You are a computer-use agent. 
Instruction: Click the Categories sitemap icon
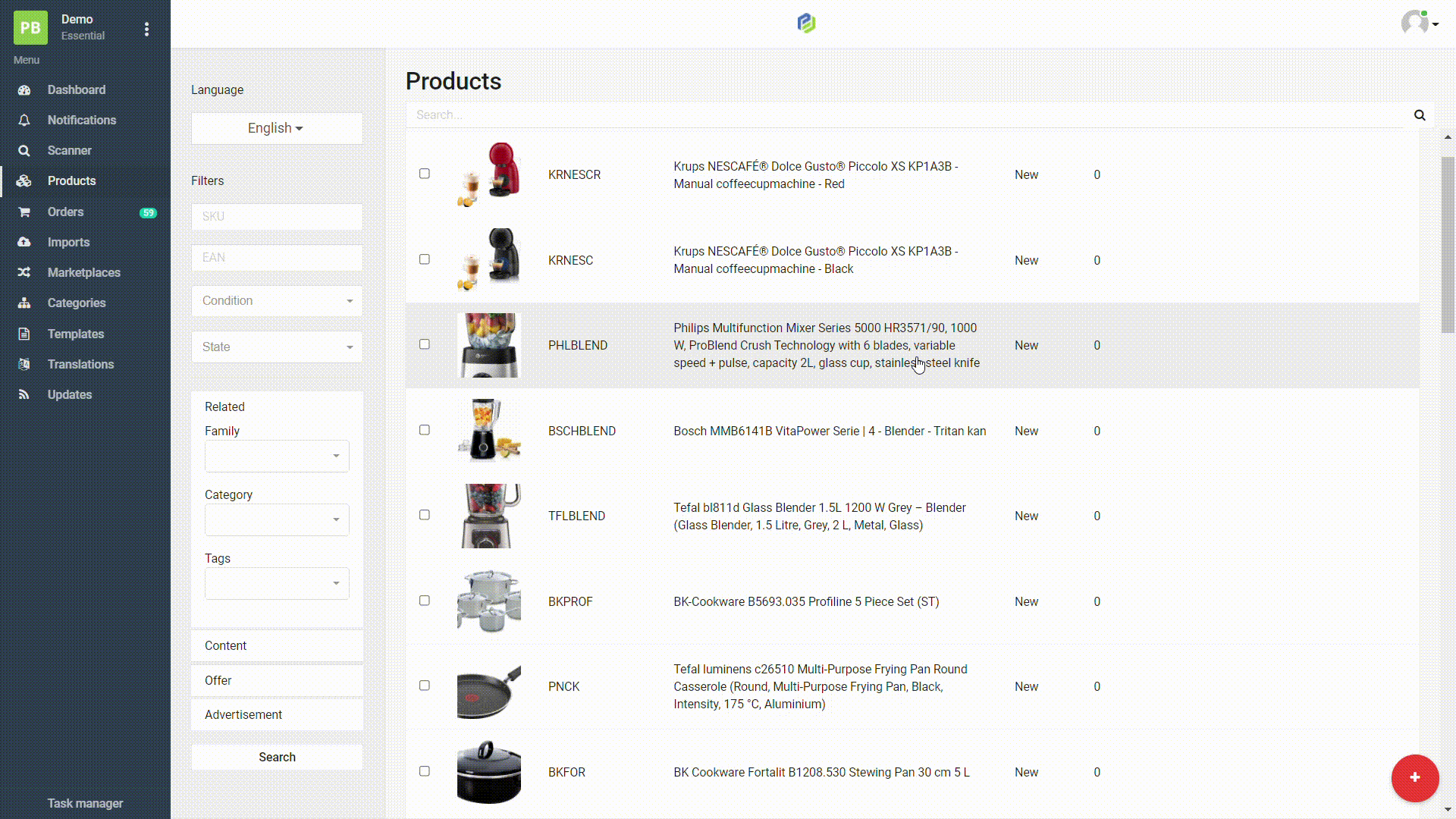click(x=24, y=303)
